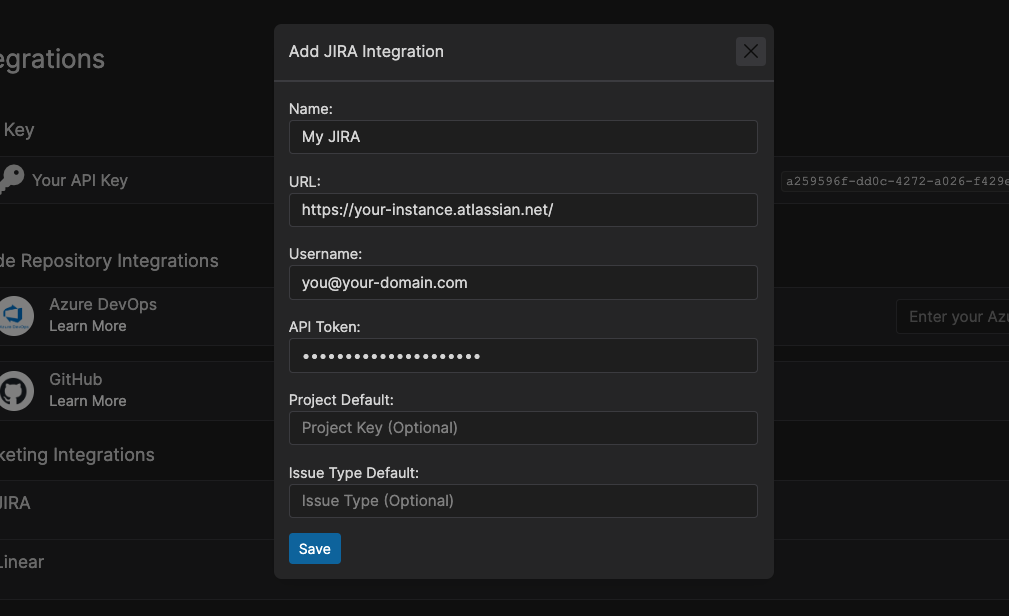Open Learn More under Azure DevOps

[88, 326]
